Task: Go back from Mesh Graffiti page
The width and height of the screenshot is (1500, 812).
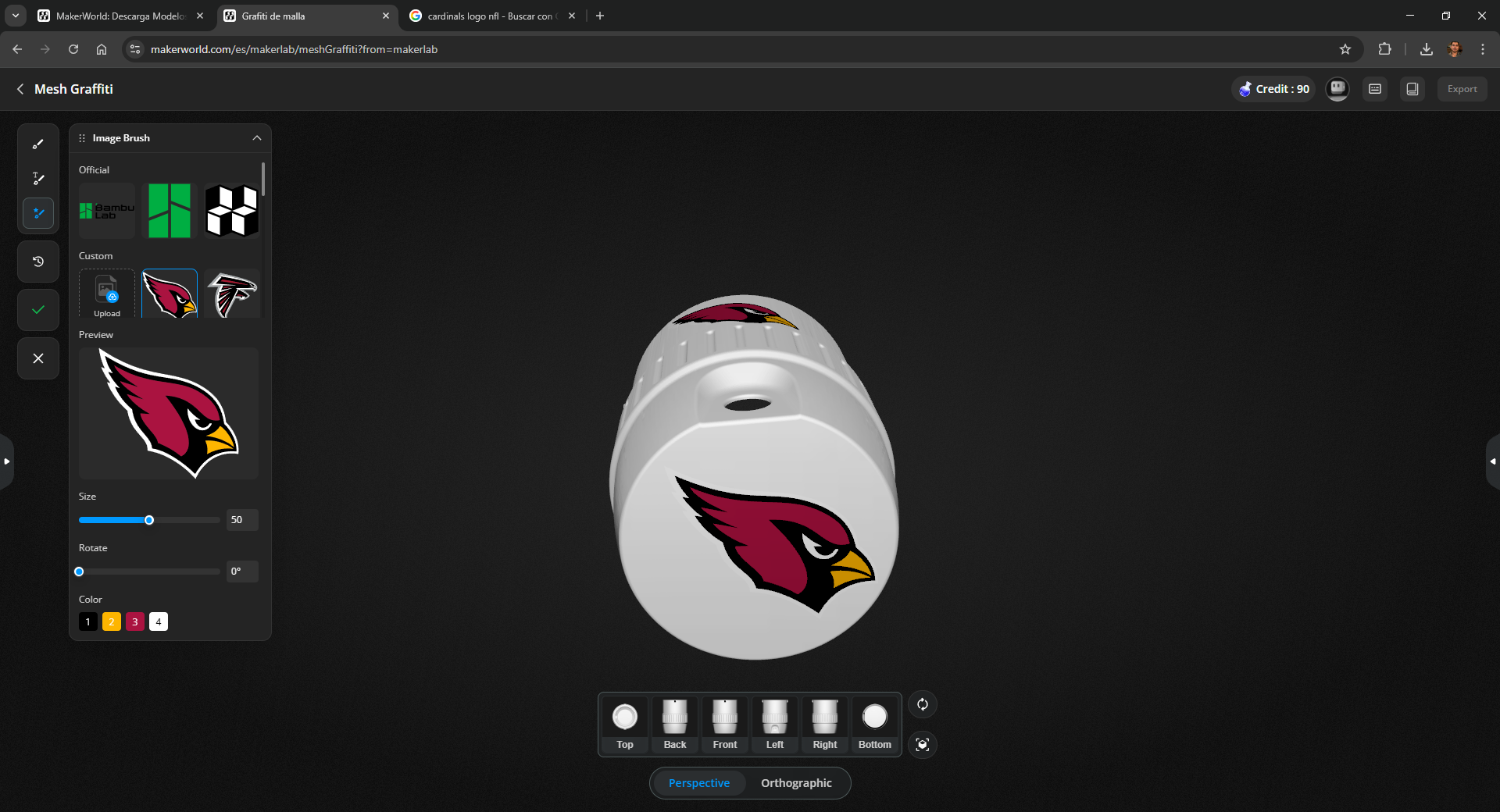Action: pos(20,89)
